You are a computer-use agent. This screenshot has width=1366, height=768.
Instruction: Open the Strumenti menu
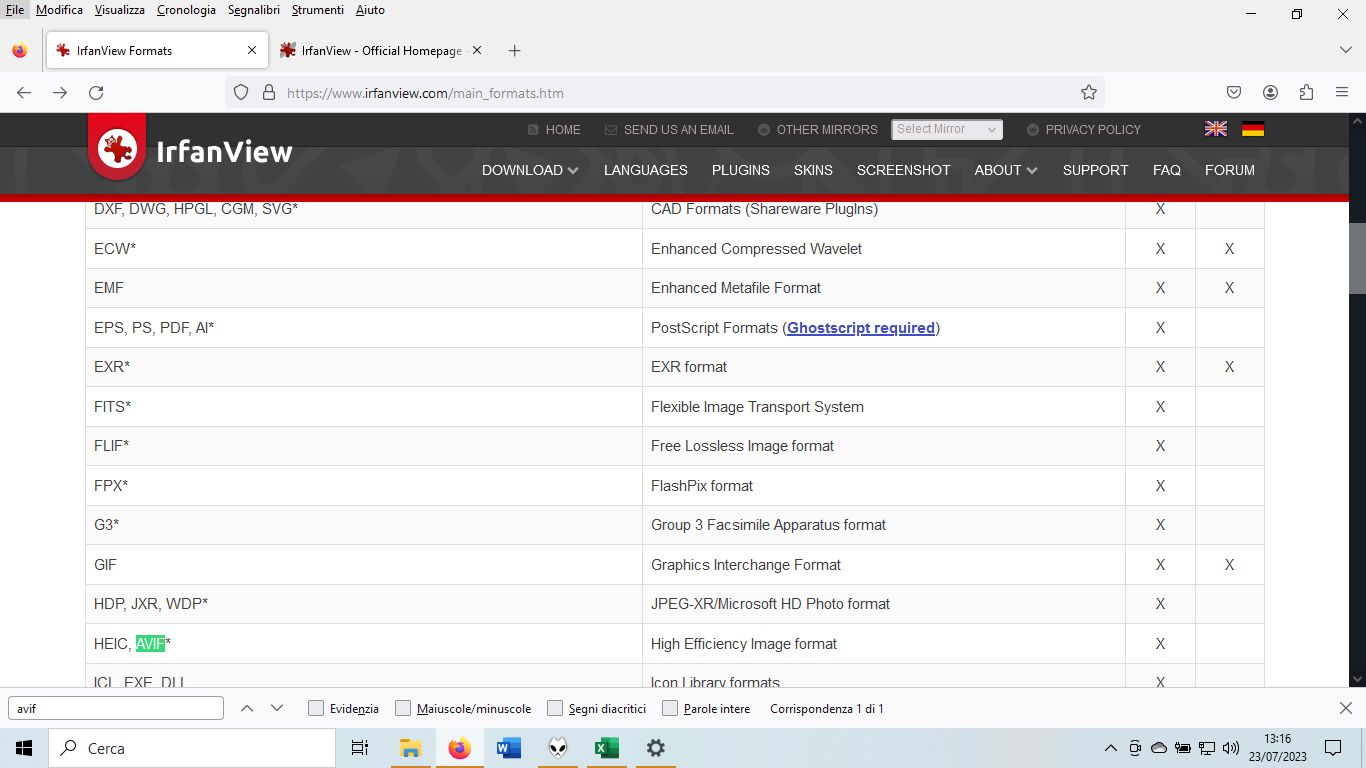(318, 10)
